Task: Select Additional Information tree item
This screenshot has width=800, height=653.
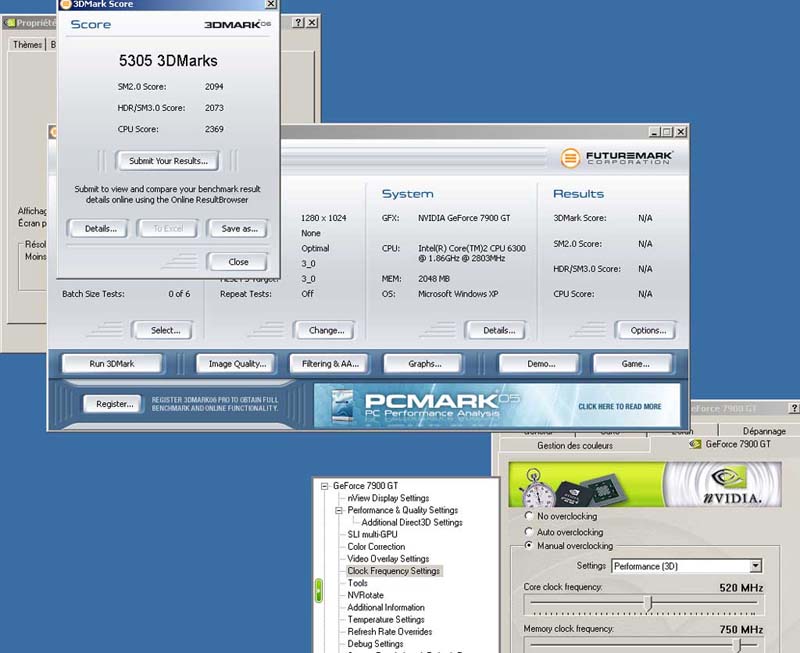Action: (x=386, y=607)
